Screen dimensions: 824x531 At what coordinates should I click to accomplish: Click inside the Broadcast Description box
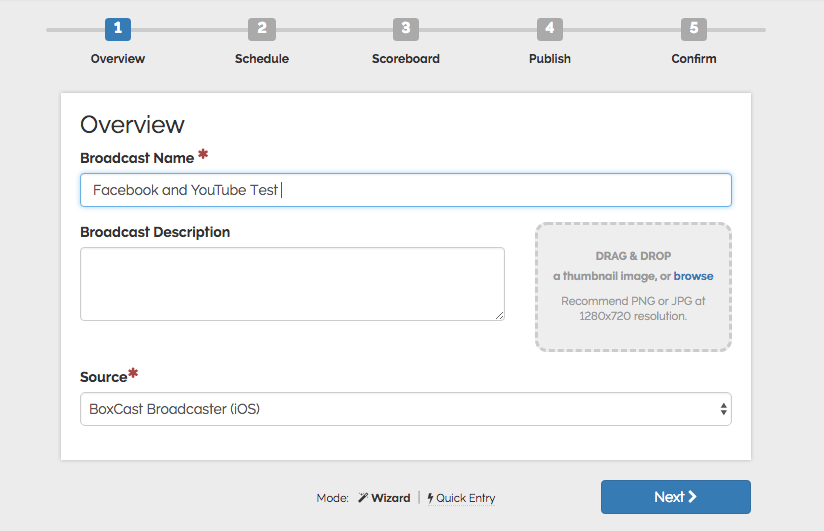coord(292,284)
